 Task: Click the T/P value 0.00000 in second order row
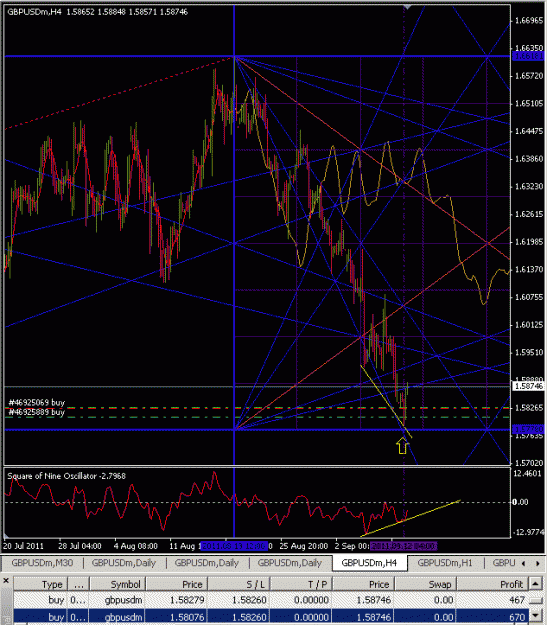point(311,617)
